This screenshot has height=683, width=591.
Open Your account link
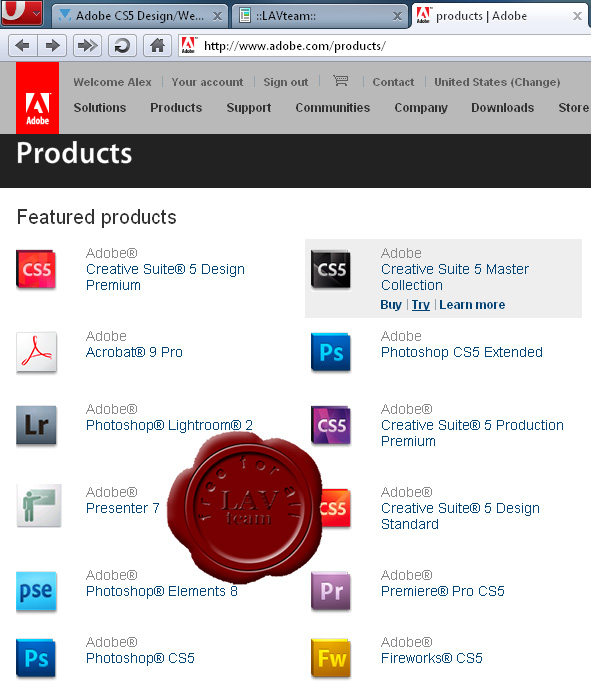pyautogui.click(x=207, y=82)
